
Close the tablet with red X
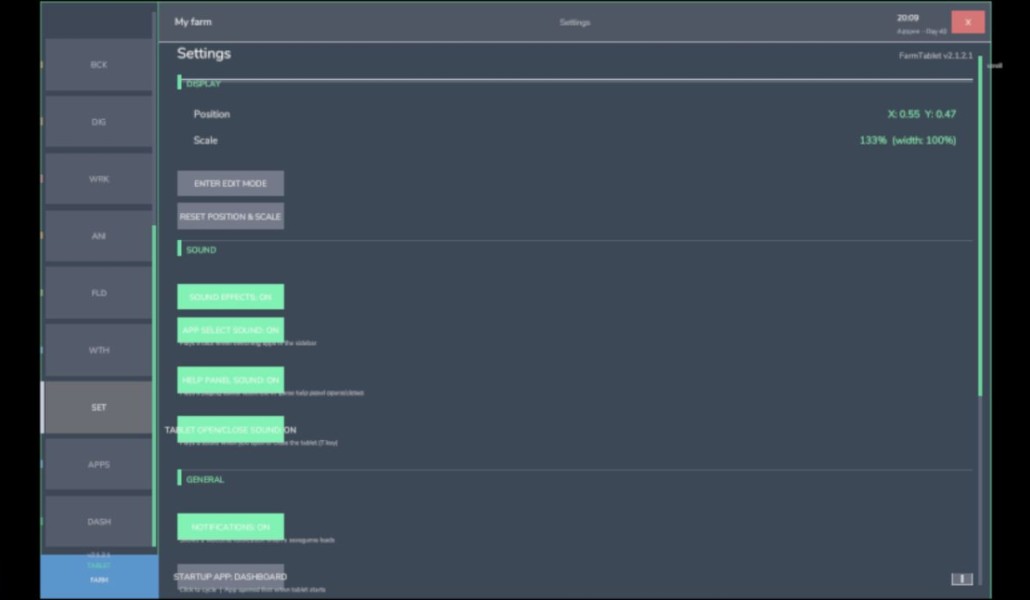pyautogui.click(x=968, y=22)
